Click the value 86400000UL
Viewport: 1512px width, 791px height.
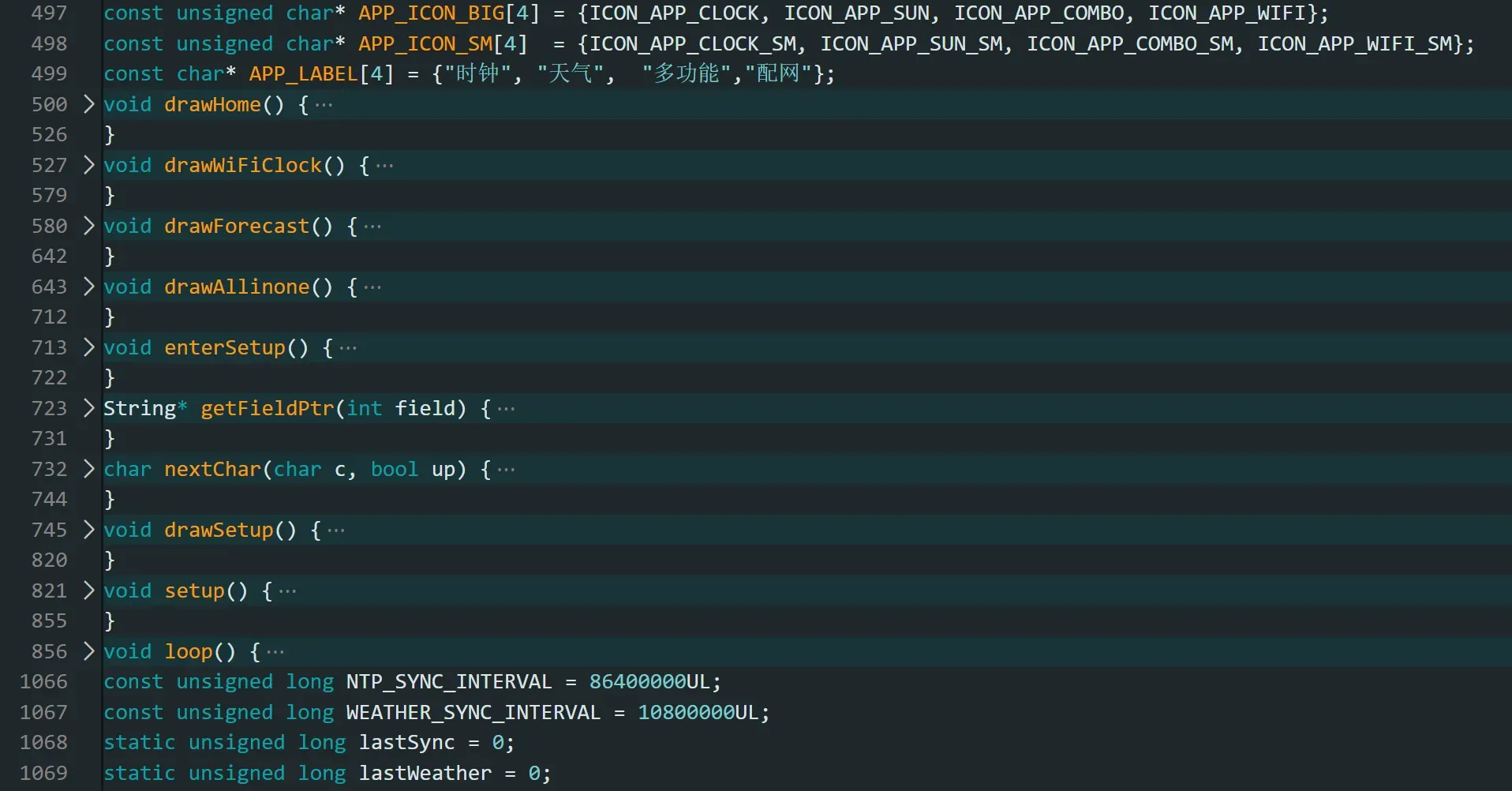pyautogui.click(x=649, y=681)
